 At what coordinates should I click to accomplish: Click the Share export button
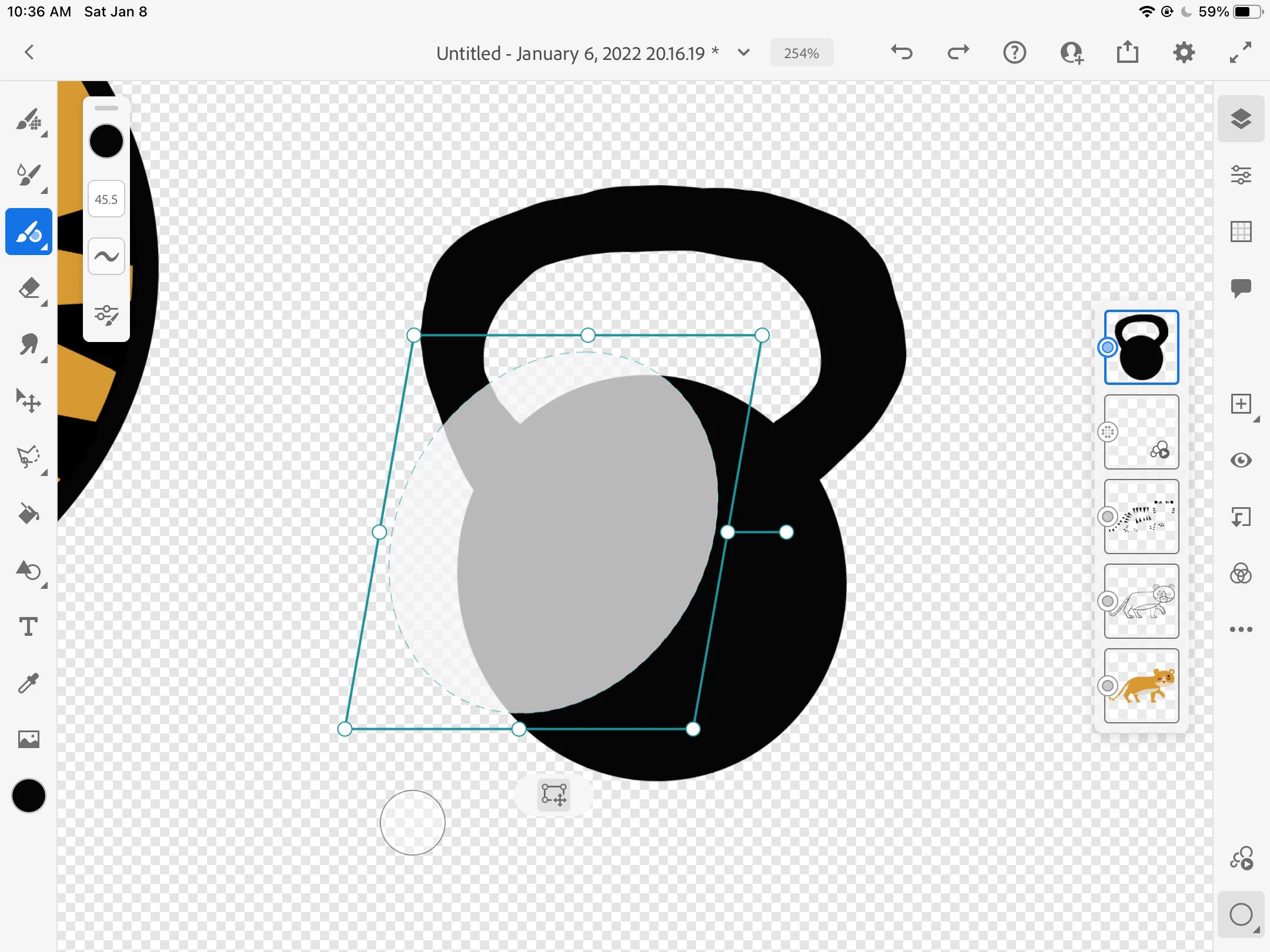[1127, 53]
